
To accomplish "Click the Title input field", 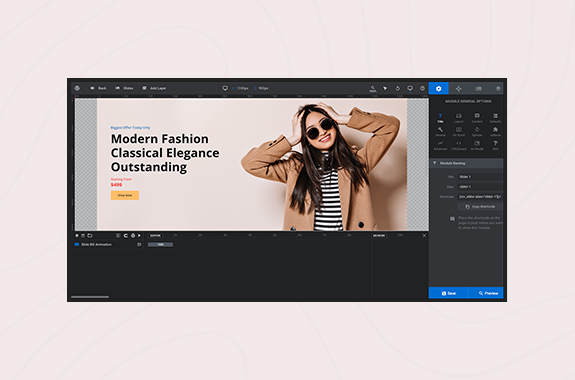I will 480,177.
